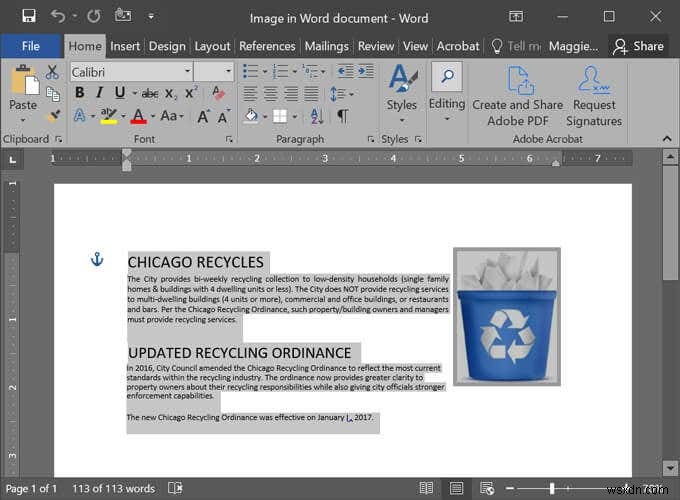Click the Cut scissors icon
The width and height of the screenshot is (680, 500).
tap(53, 72)
